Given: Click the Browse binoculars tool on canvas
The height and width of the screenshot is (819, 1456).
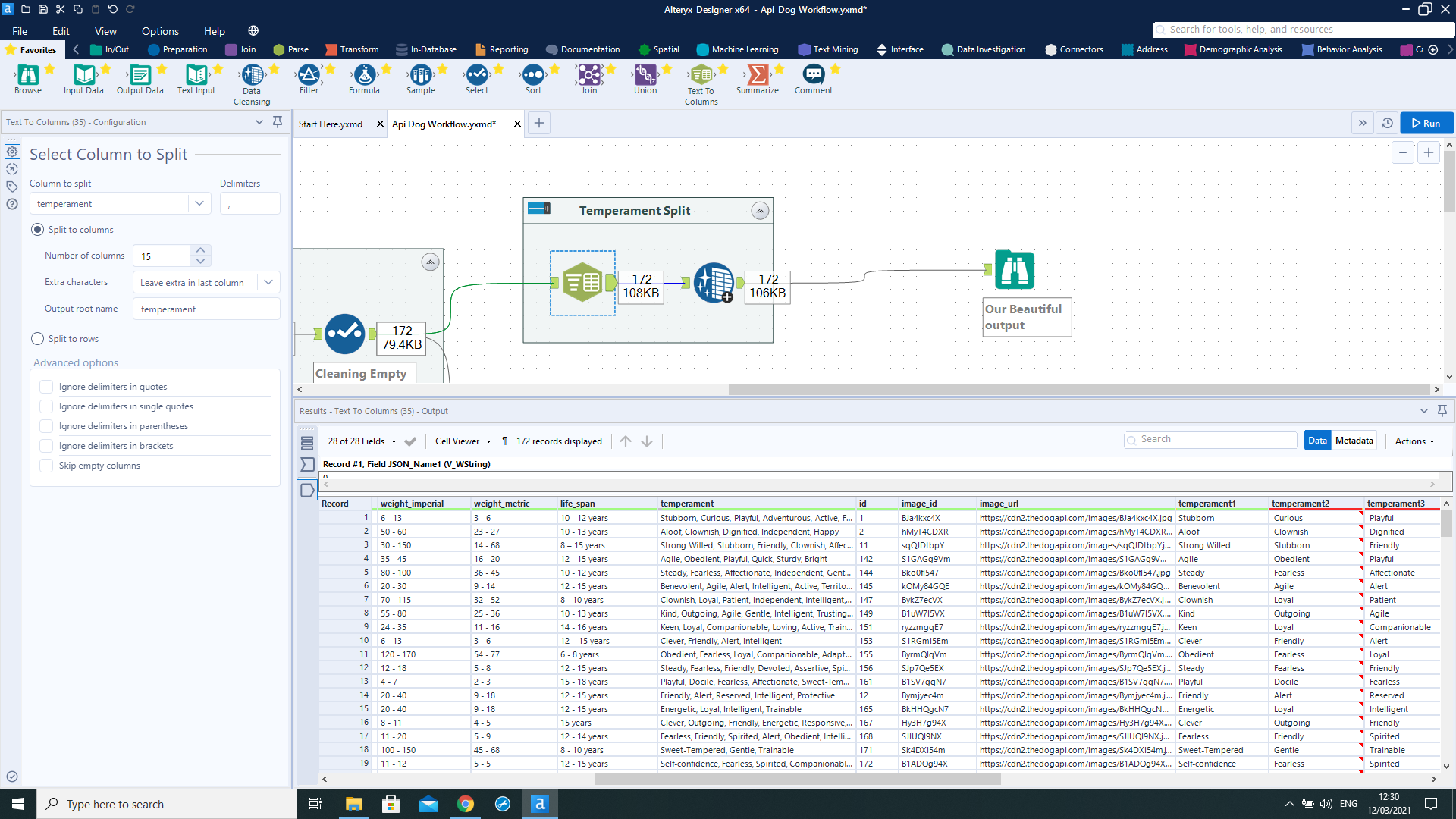Looking at the screenshot, I should [x=1014, y=270].
